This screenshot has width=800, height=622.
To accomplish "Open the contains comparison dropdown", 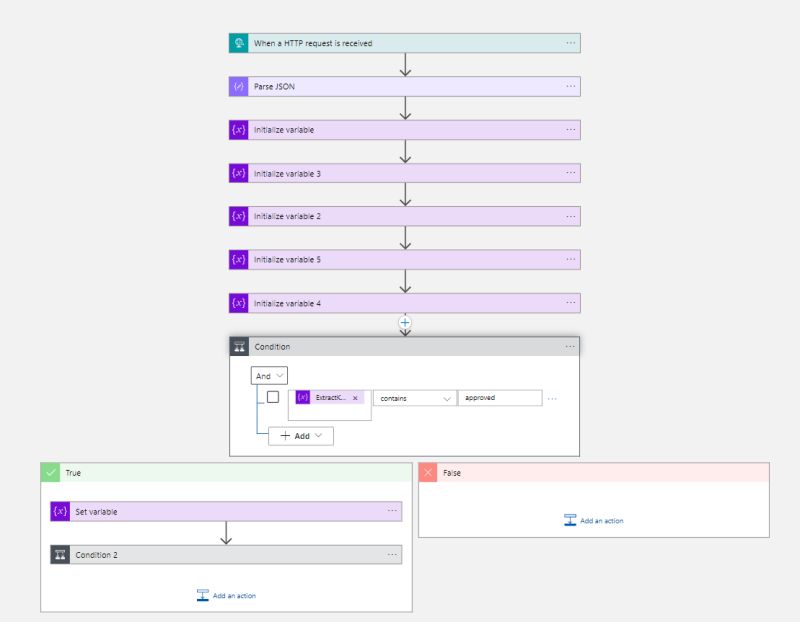I will coord(414,399).
